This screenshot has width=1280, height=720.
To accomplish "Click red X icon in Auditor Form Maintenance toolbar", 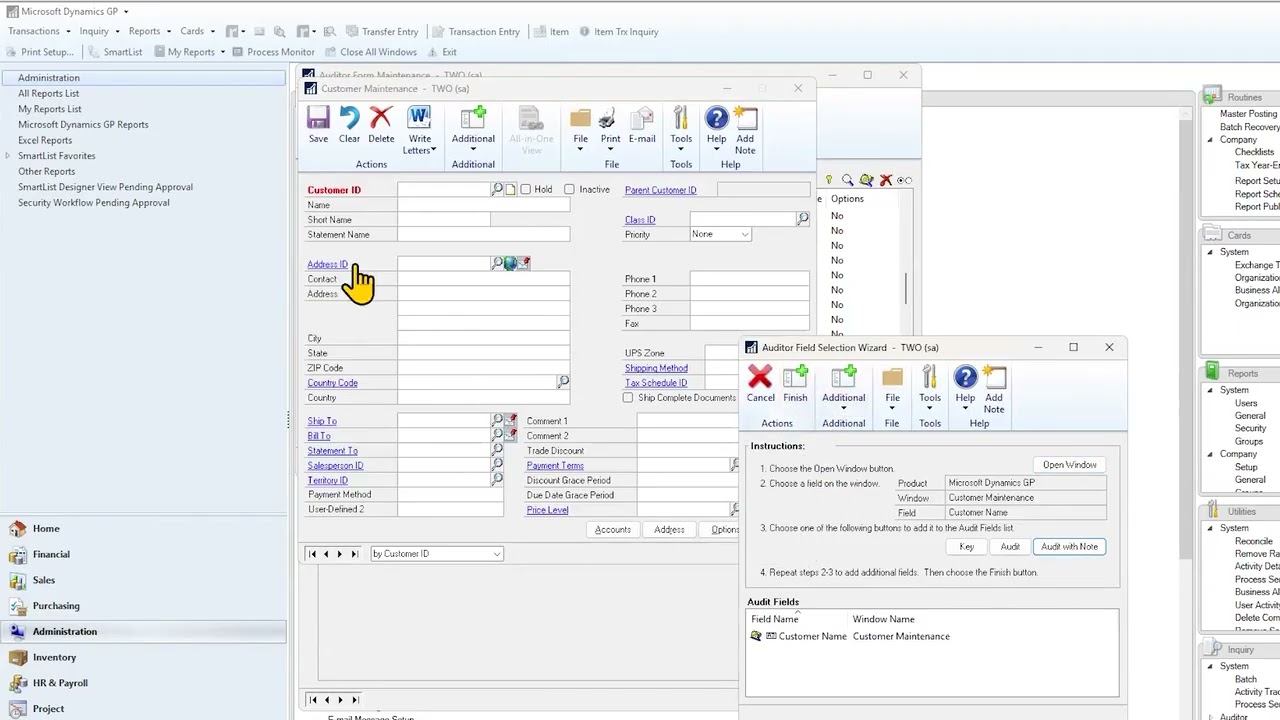I will pyautogui.click(x=886, y=180).
